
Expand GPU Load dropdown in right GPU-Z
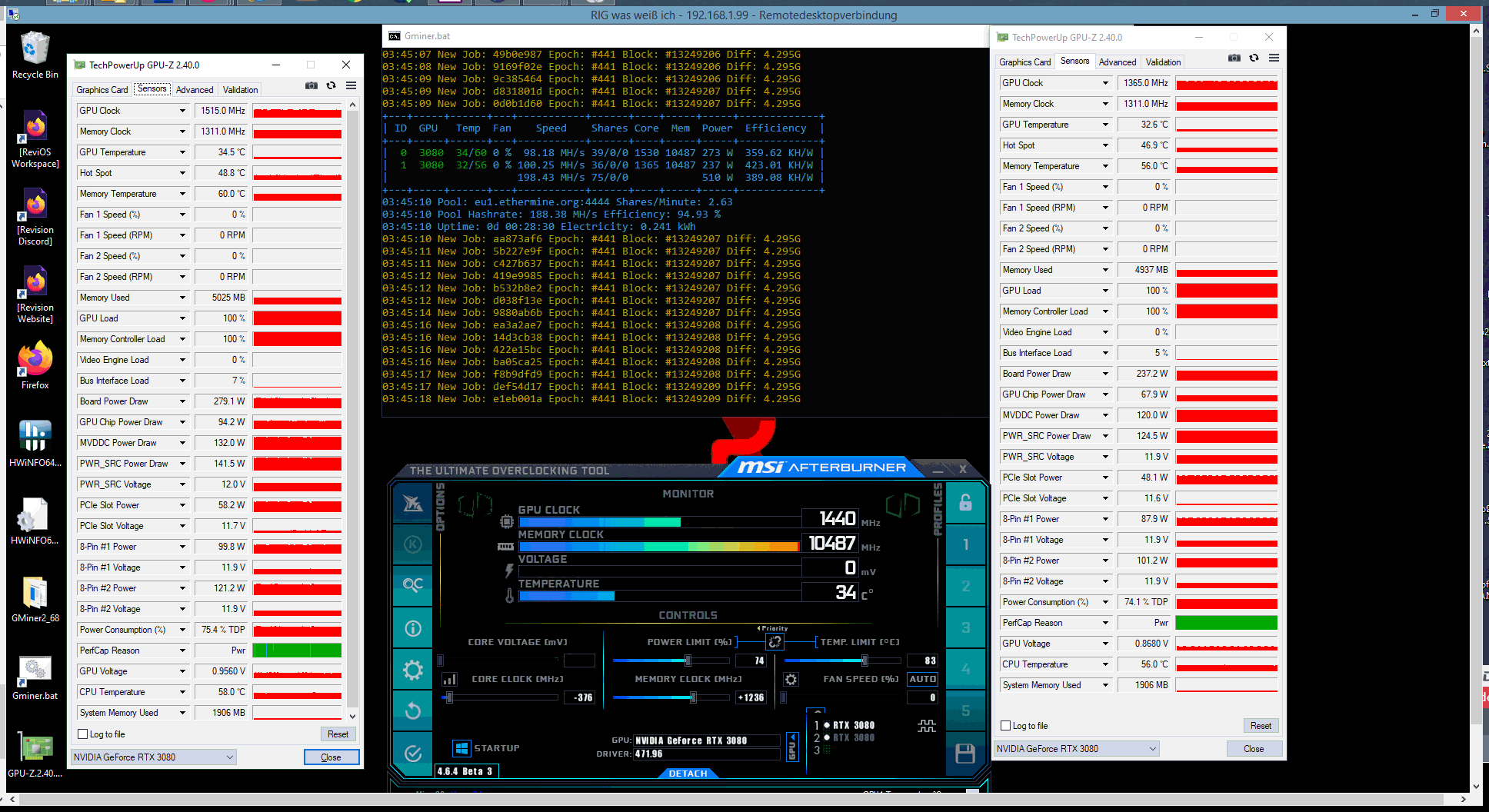1105,291
